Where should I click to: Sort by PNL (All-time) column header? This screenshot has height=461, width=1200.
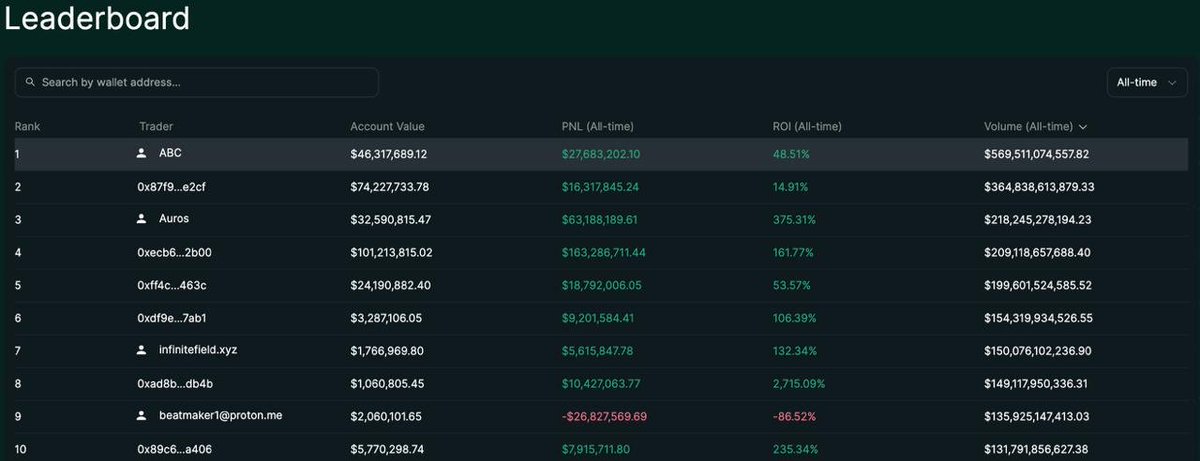(x=598, y=127)
